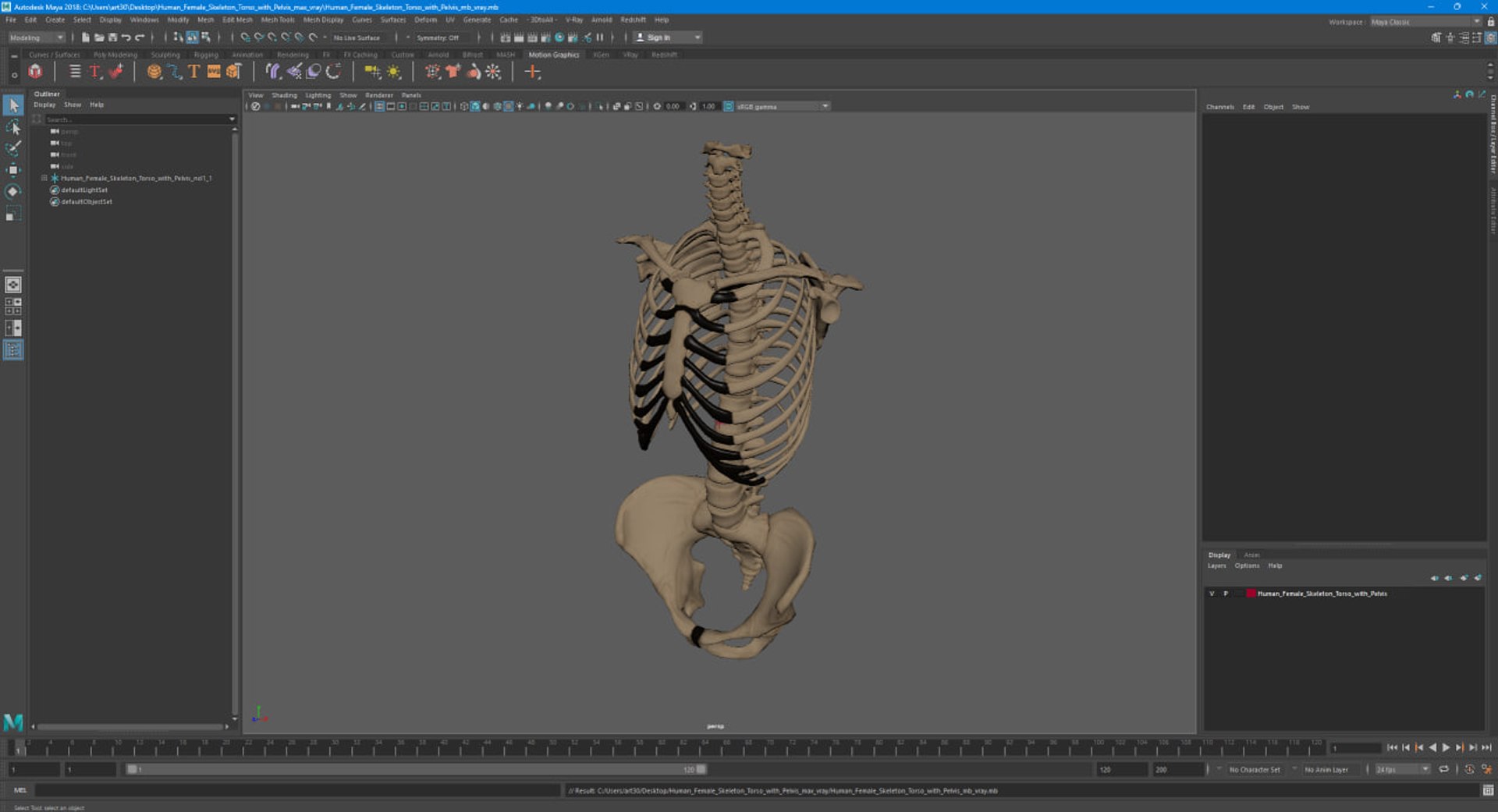
Task: Activate the Paint selection tool
Action: coord(13,148)
